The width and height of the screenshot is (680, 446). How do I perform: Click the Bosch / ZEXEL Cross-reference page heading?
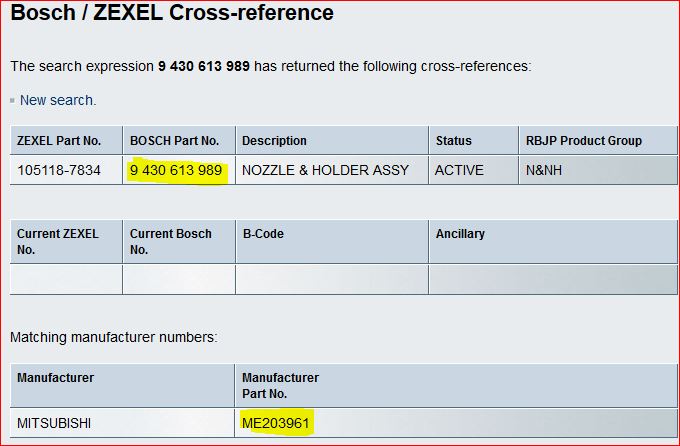(x=172, y=14)
